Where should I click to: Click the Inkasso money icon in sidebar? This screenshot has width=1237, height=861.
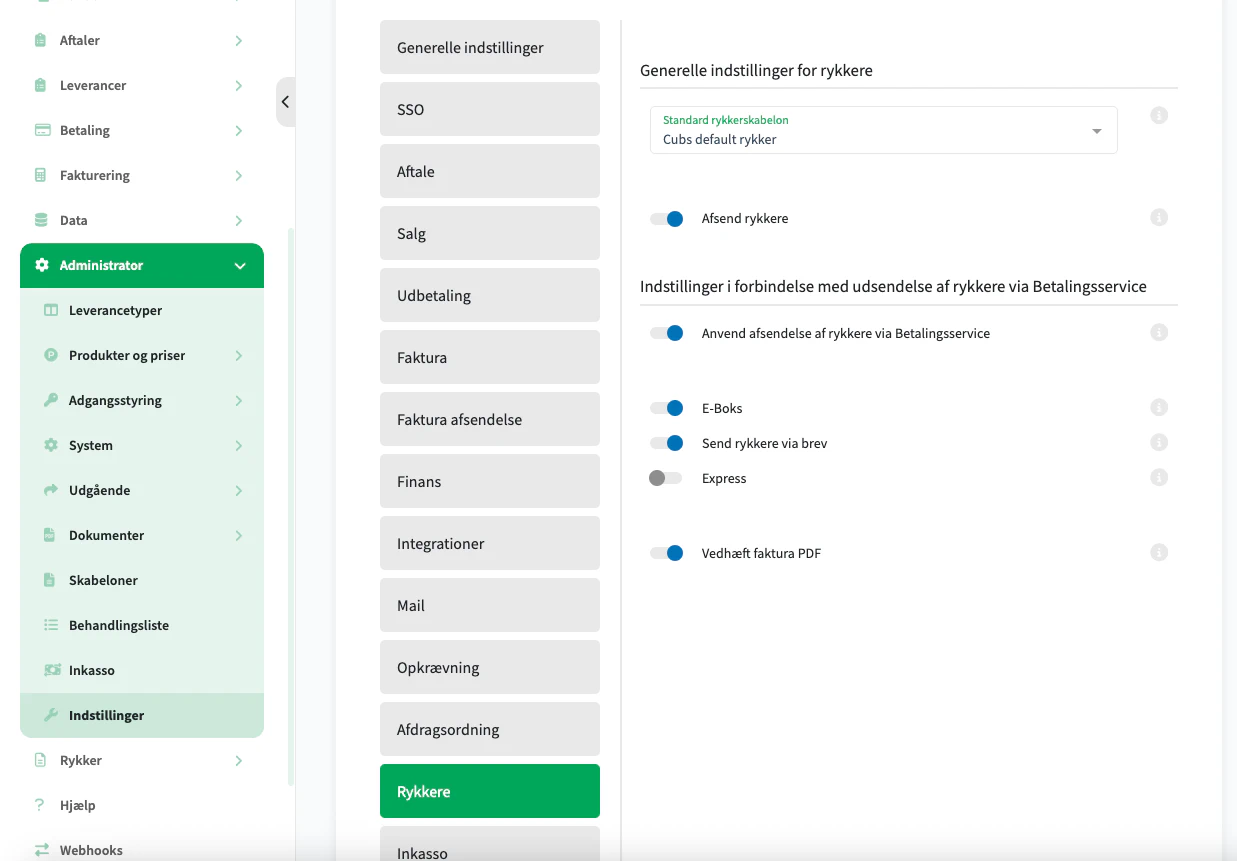pyautogui.click(x=51, y=670)
